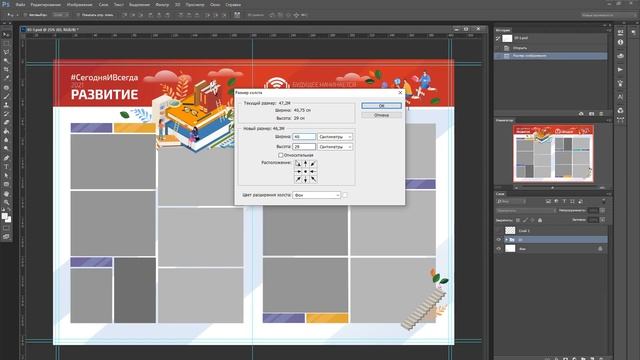Viewport: 640px width, 360px height.
Task: Open width units dropdown Сантиметры
Action: point(335,137)
